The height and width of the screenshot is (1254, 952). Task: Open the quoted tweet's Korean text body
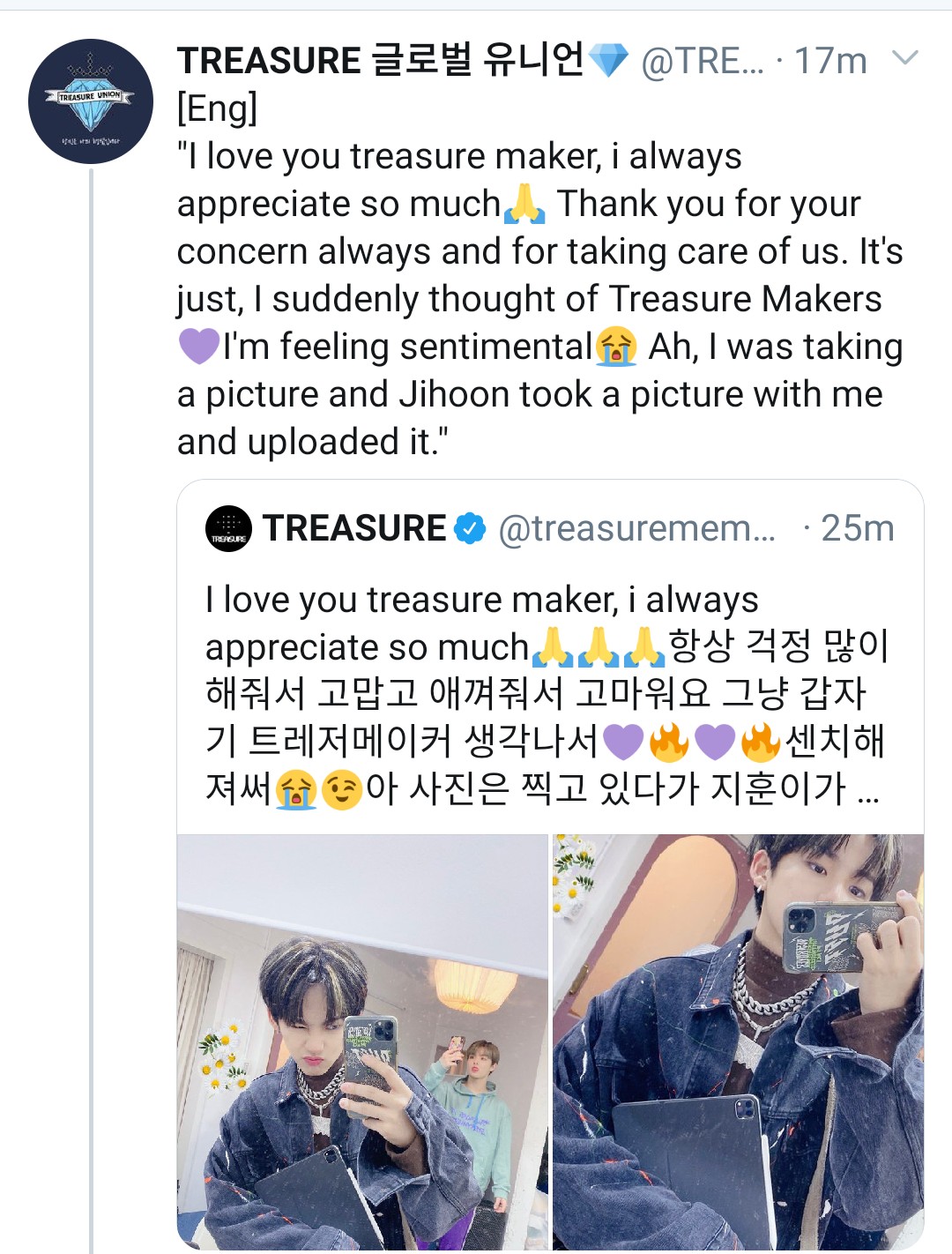[x=547, y=694]
